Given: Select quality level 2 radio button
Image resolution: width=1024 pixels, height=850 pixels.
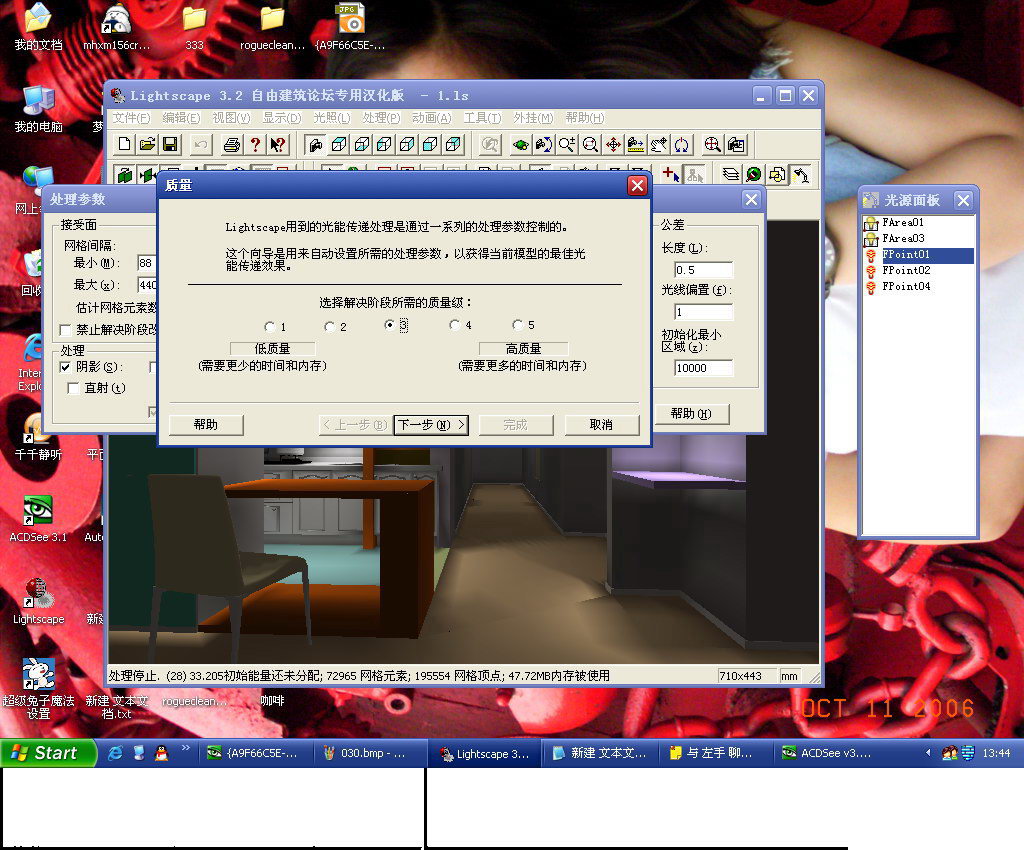Looking at the screenshot, I should (329, 326).
